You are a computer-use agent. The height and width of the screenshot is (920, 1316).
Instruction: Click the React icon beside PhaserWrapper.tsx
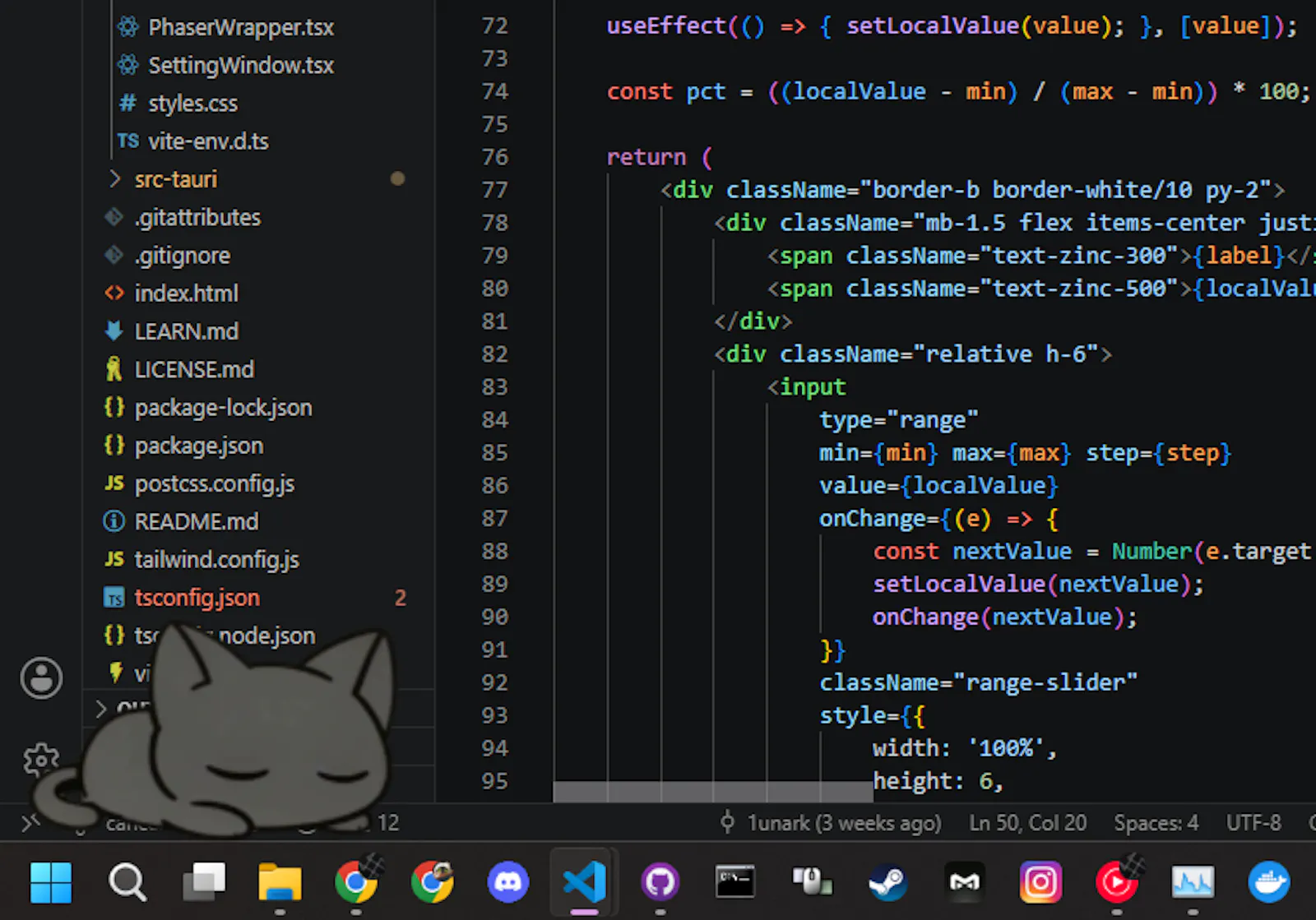(x=128, y=27)
